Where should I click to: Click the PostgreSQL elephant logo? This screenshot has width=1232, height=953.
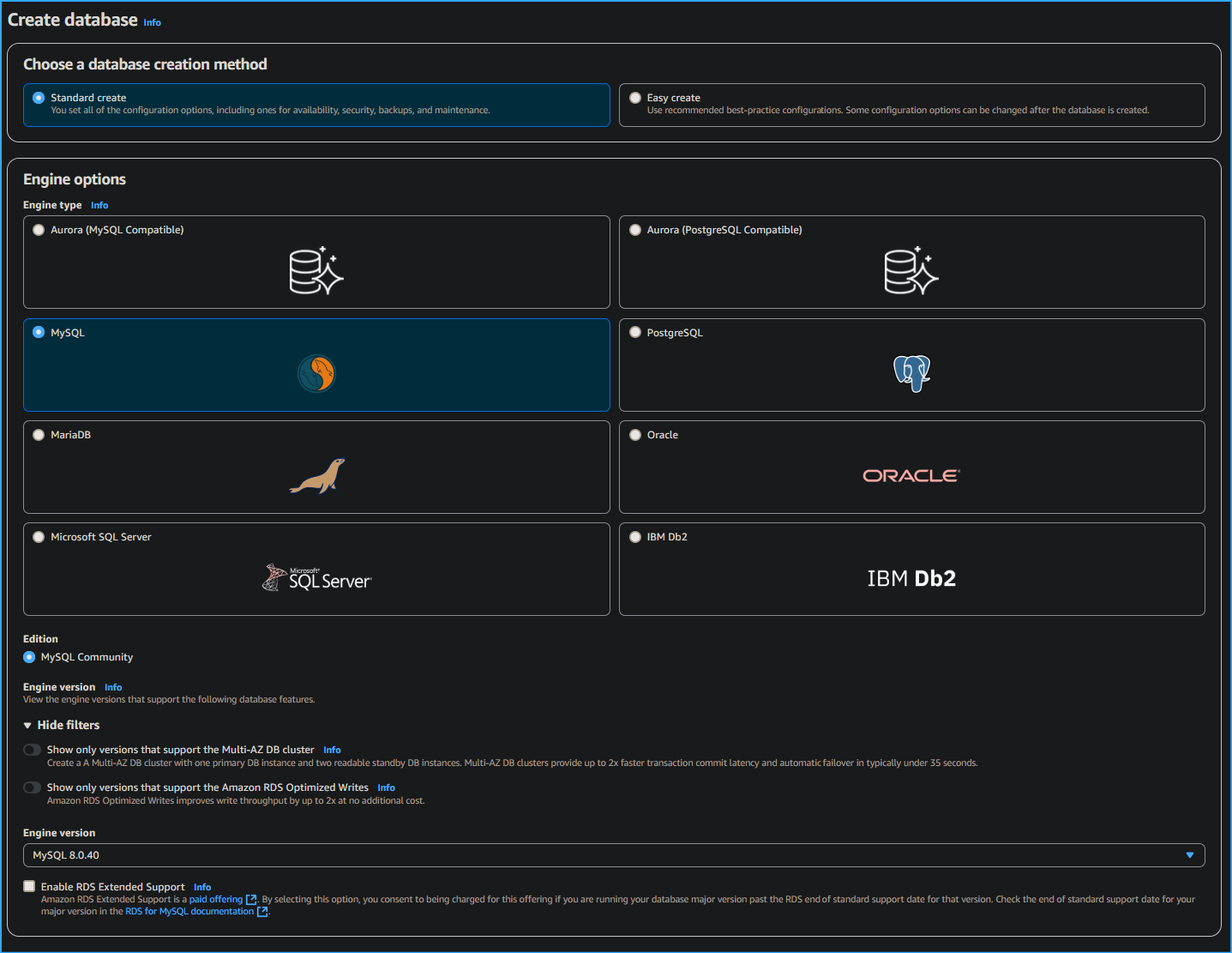(911, 373)
